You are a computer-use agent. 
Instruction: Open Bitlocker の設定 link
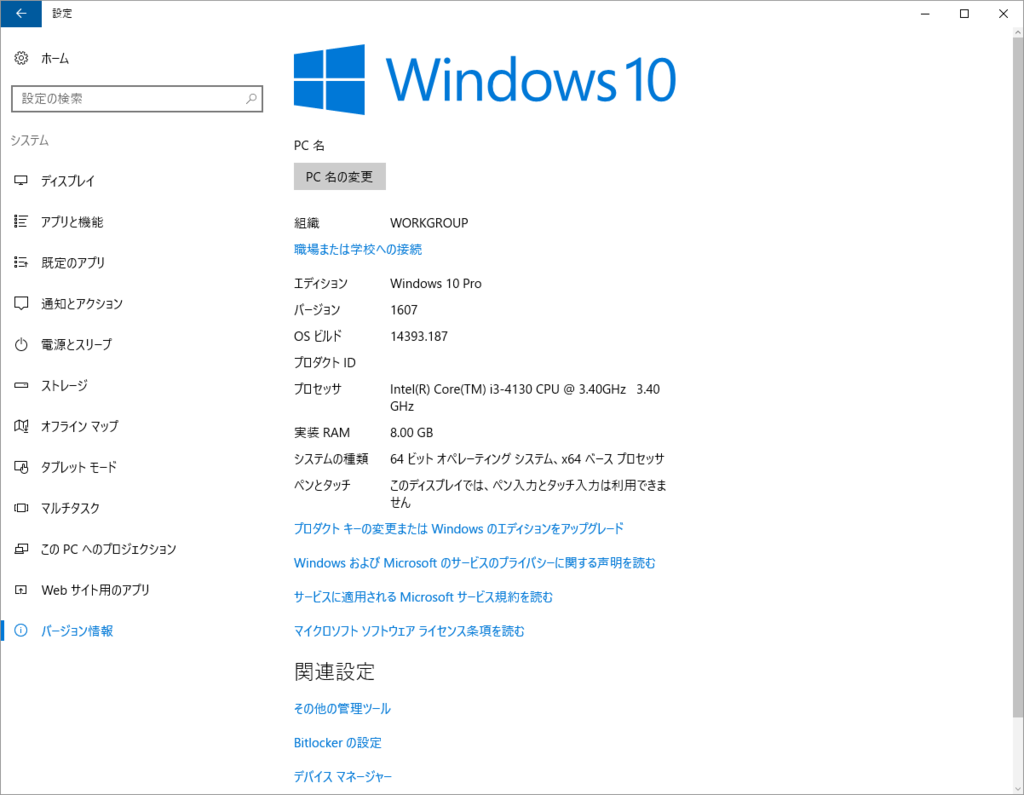(338, 743)
